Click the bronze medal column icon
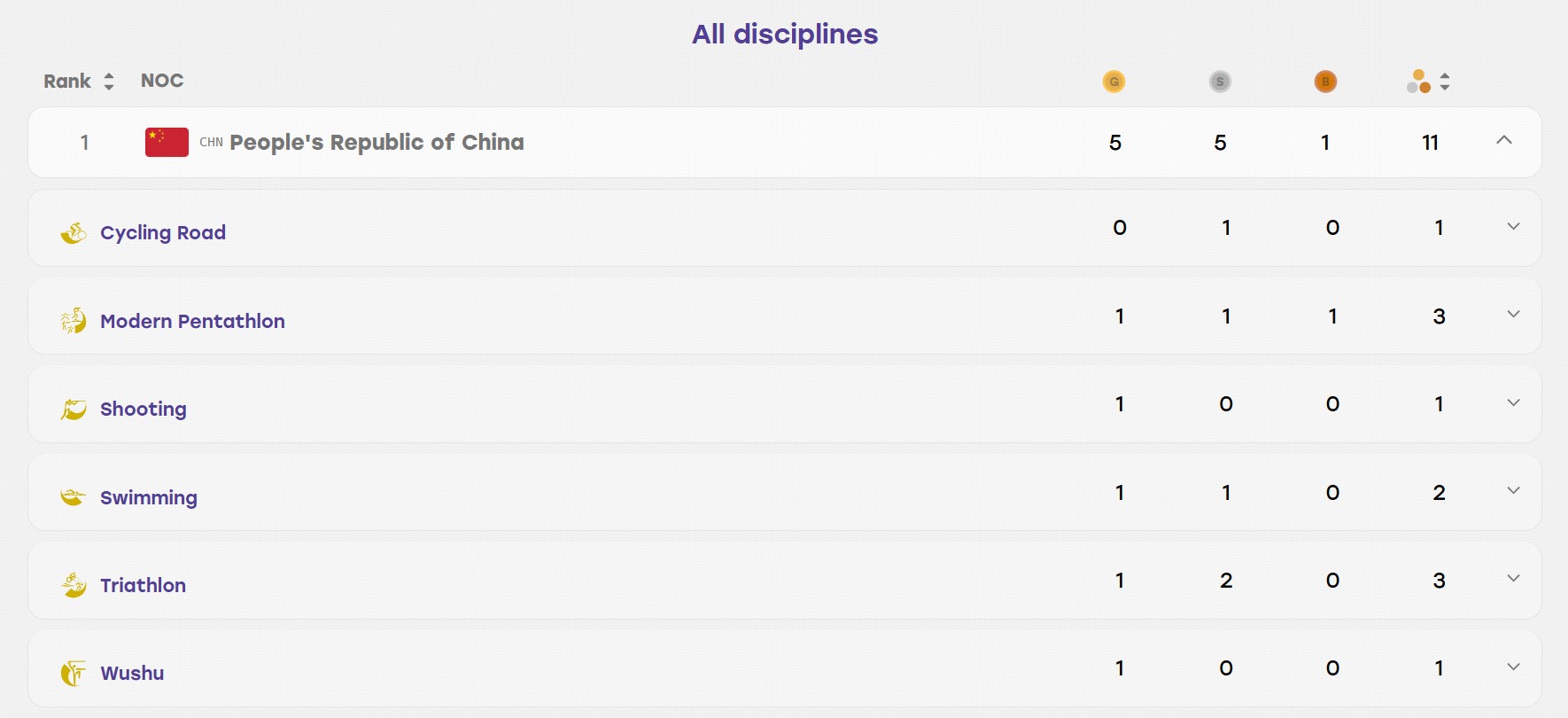 [x=1325, y=82]
